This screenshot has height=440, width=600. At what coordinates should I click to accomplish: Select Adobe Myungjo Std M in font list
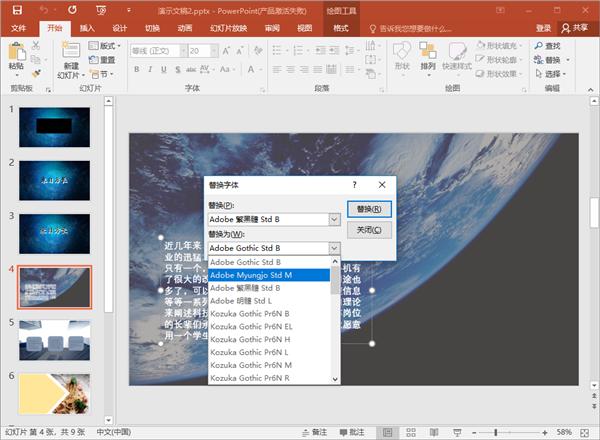coord(269,275)
